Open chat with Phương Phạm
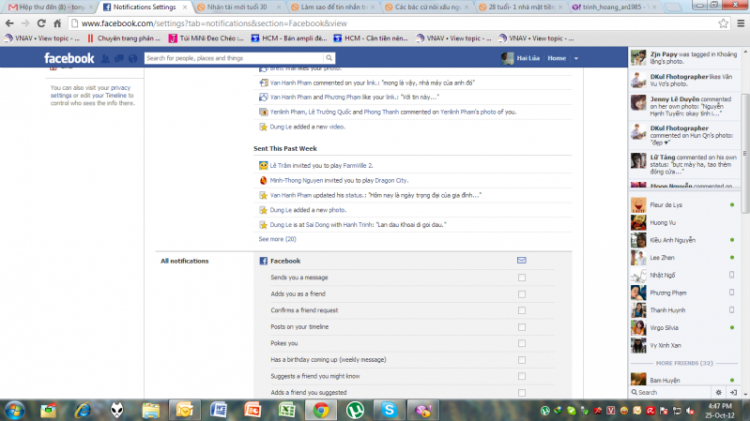Image resolution: width=750 pixels, height=421 pixels. coord(684,293)
